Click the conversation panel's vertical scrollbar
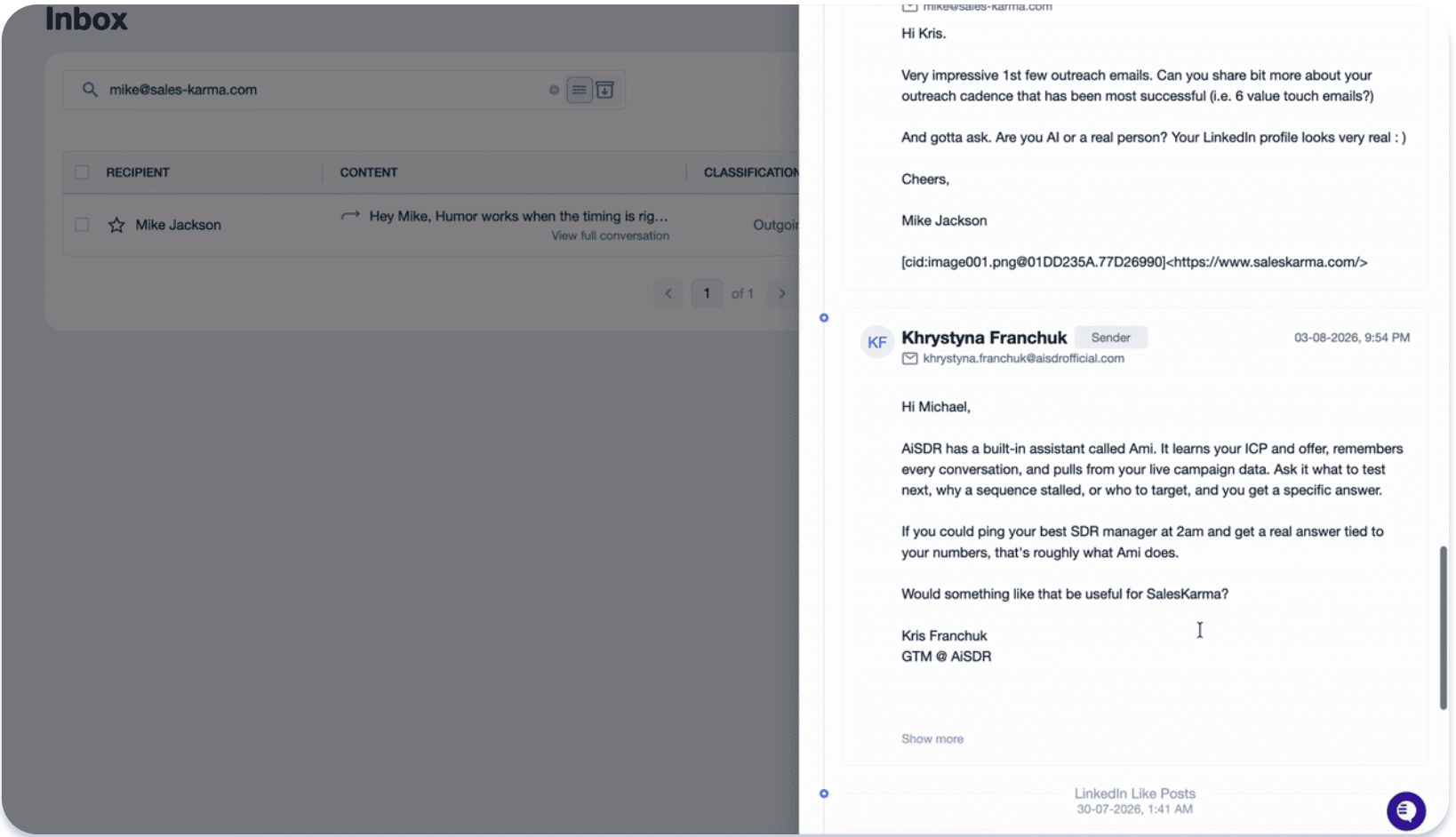The width and height of the screenshot is (1456, 837). [x=1444, y=627]
